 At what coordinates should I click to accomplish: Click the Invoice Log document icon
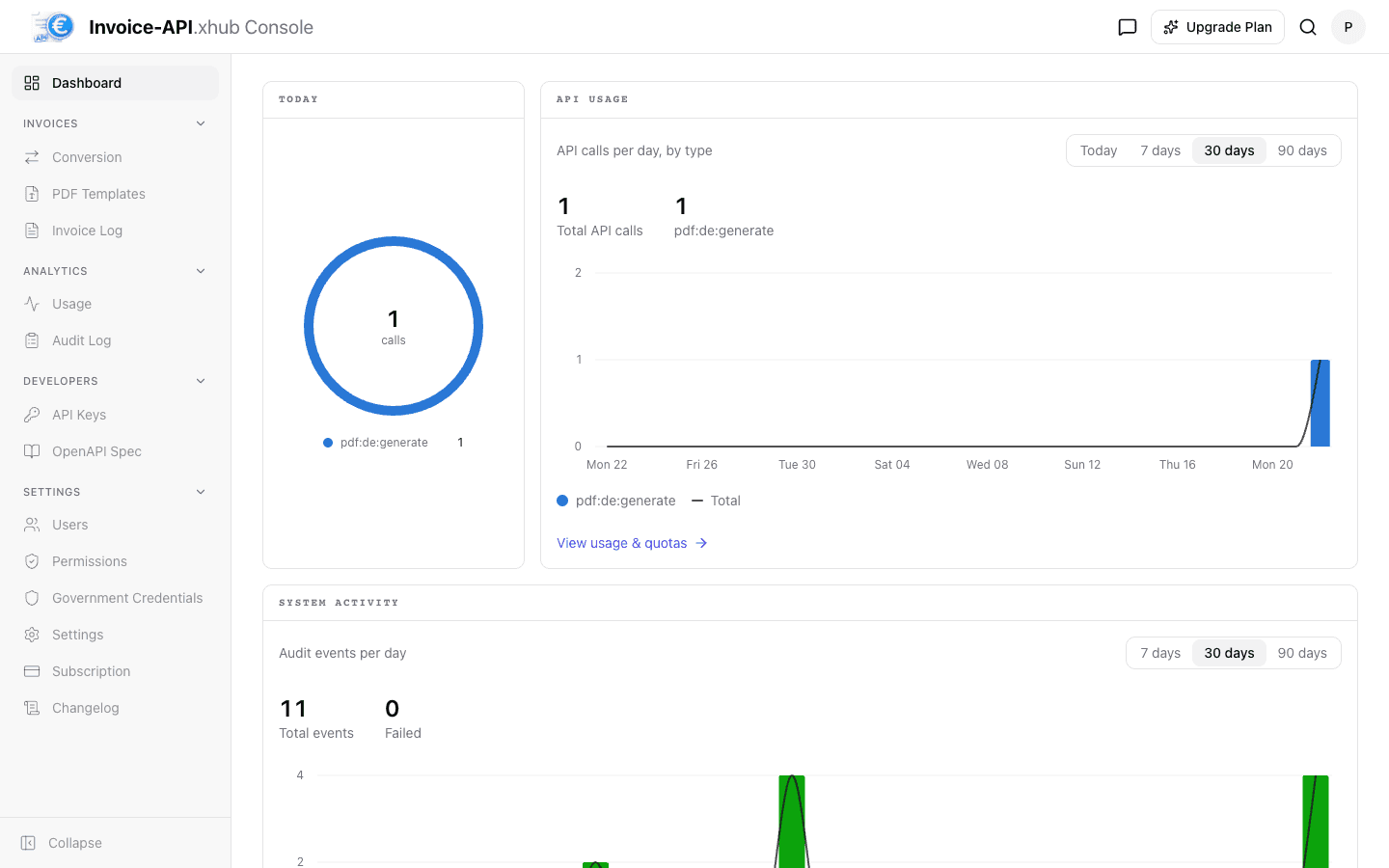(x=32, y=231)
